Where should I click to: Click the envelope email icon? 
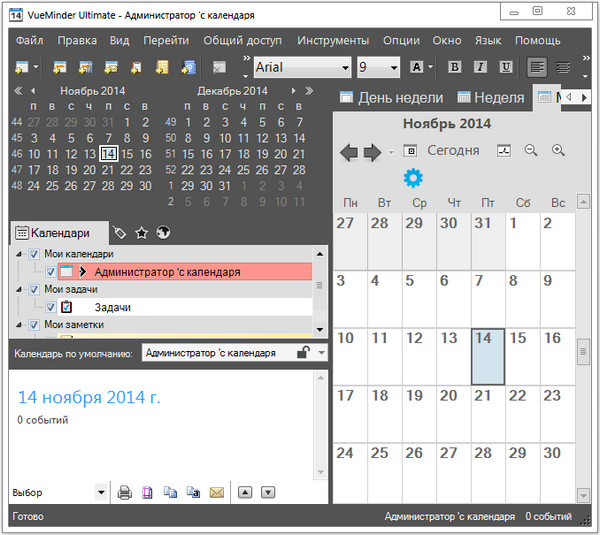(x=217, y=493)
